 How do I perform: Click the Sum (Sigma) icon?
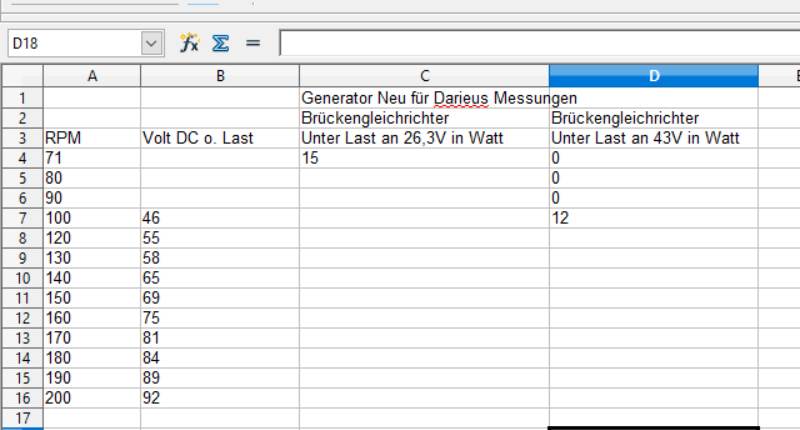(220, 43)
